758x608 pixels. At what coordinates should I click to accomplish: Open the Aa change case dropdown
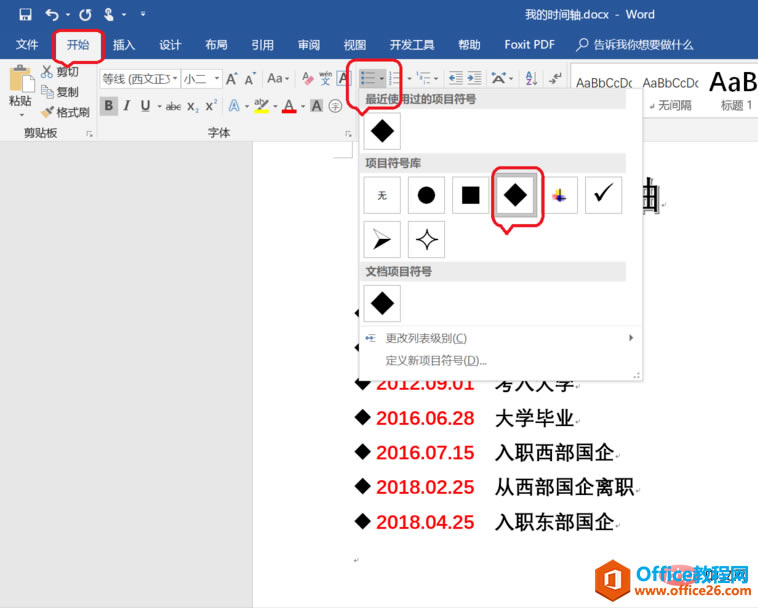[x=278, y=78]
